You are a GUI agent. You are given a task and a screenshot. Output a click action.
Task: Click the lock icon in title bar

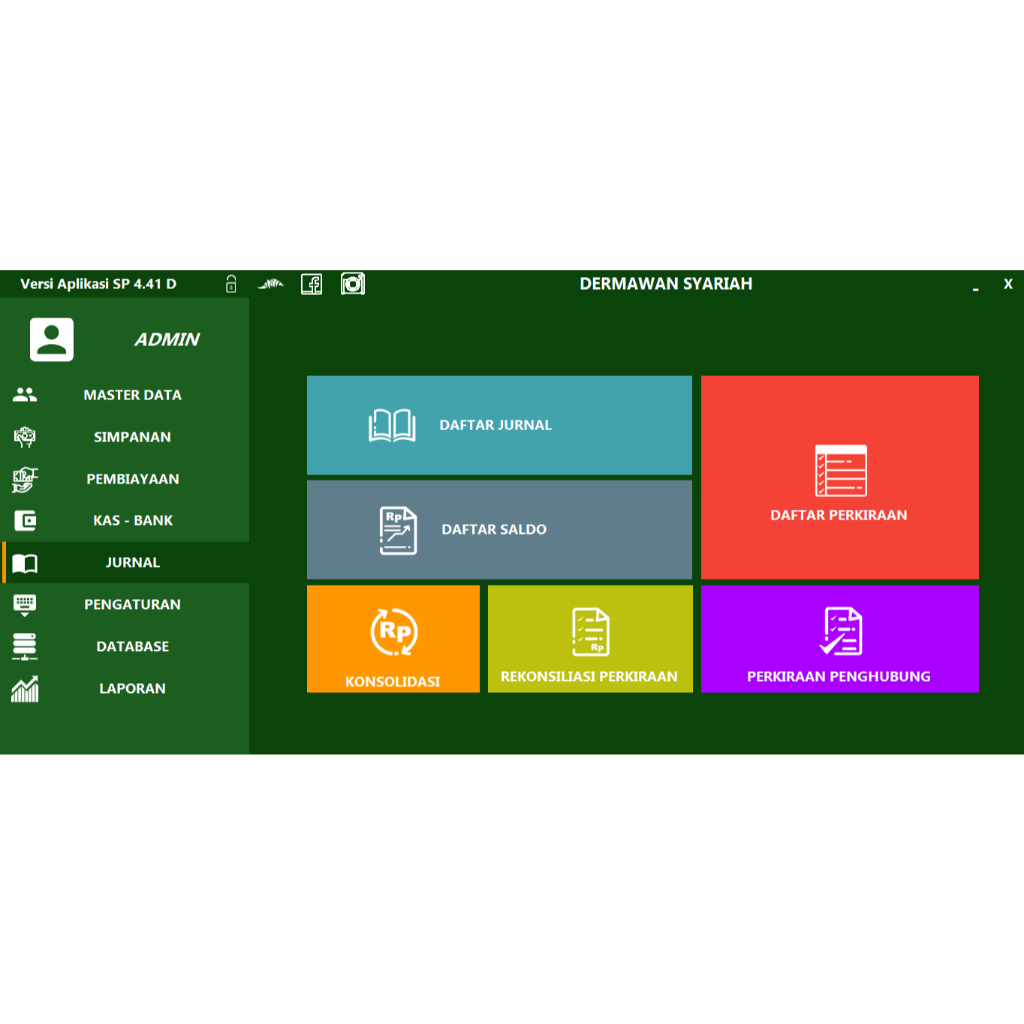click(x=231, y=284)
